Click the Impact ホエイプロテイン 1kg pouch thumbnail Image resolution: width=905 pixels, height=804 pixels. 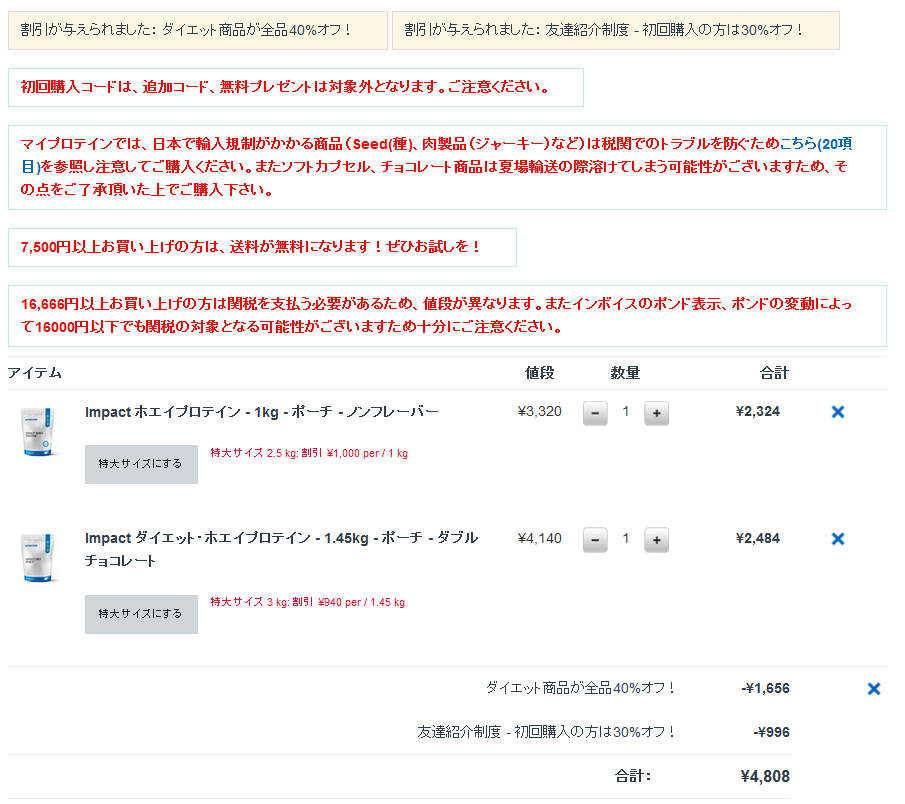pos(38,431)
